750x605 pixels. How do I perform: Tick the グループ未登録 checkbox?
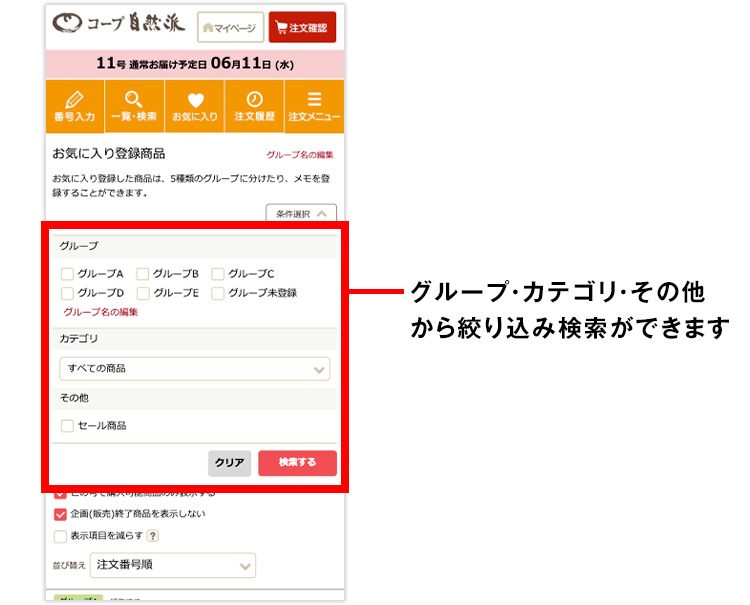(x=218, y=293)
